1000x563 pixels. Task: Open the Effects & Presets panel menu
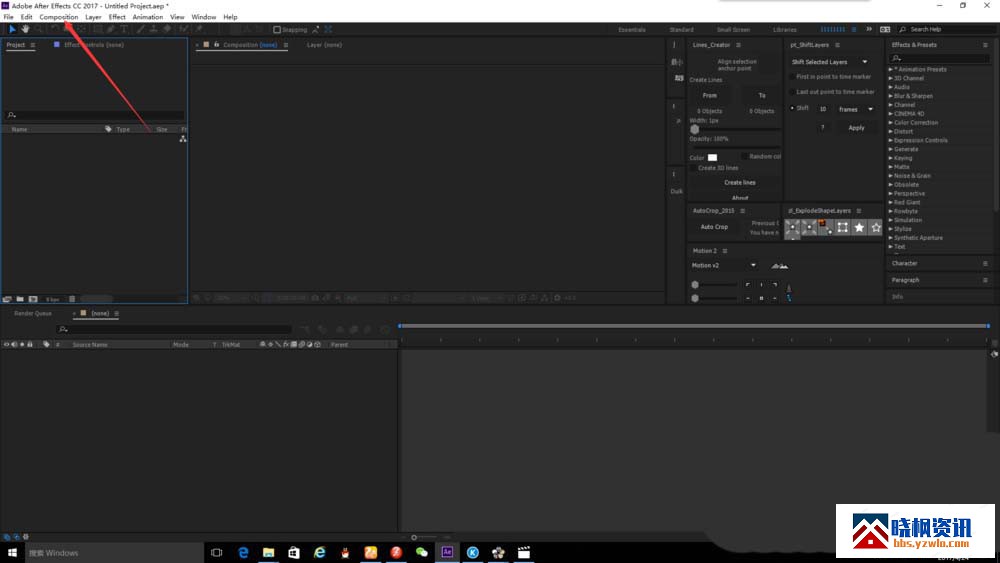[x=985, y=45]
